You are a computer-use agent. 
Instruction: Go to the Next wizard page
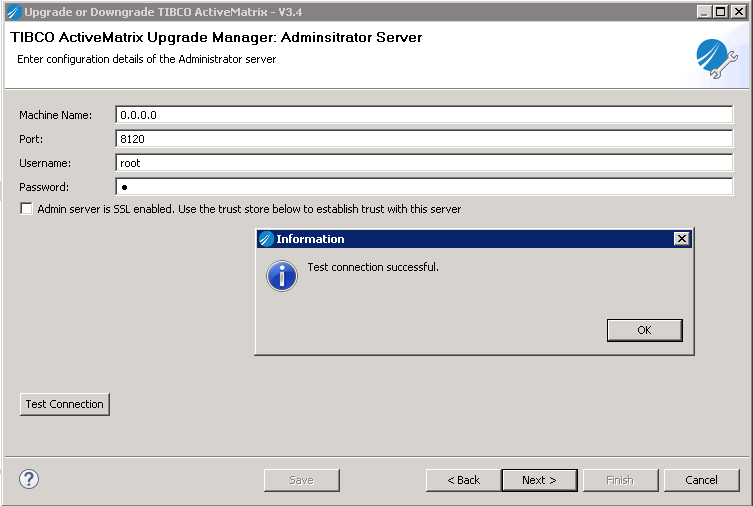coord(539,480)
